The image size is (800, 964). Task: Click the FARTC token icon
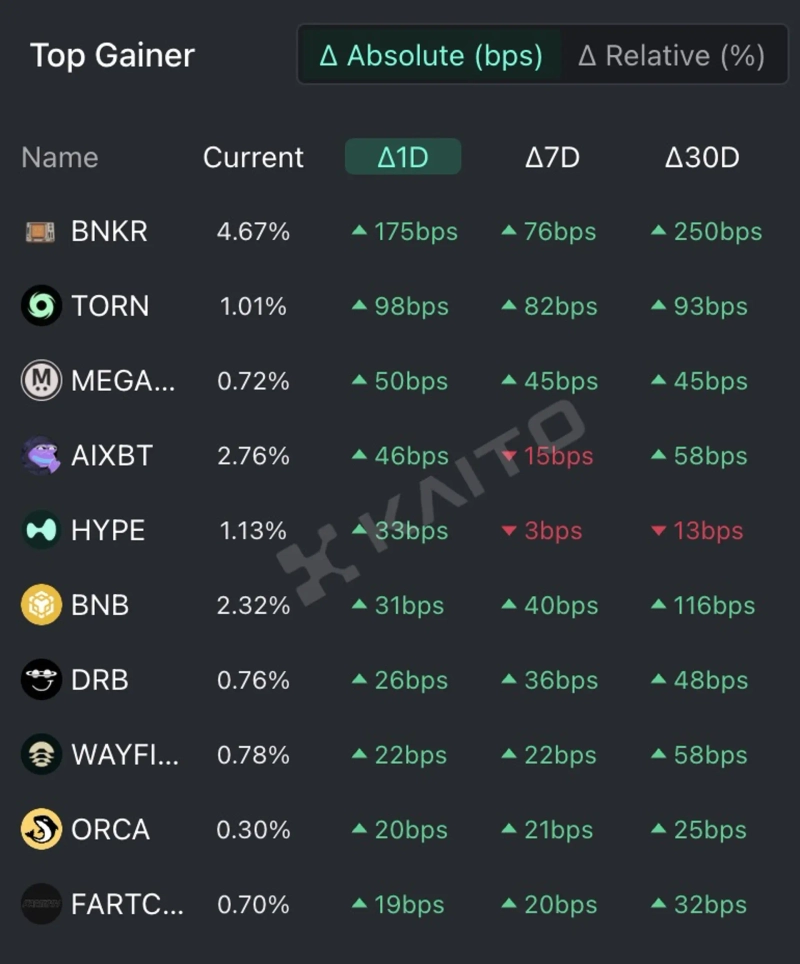[x=41, y=905]
